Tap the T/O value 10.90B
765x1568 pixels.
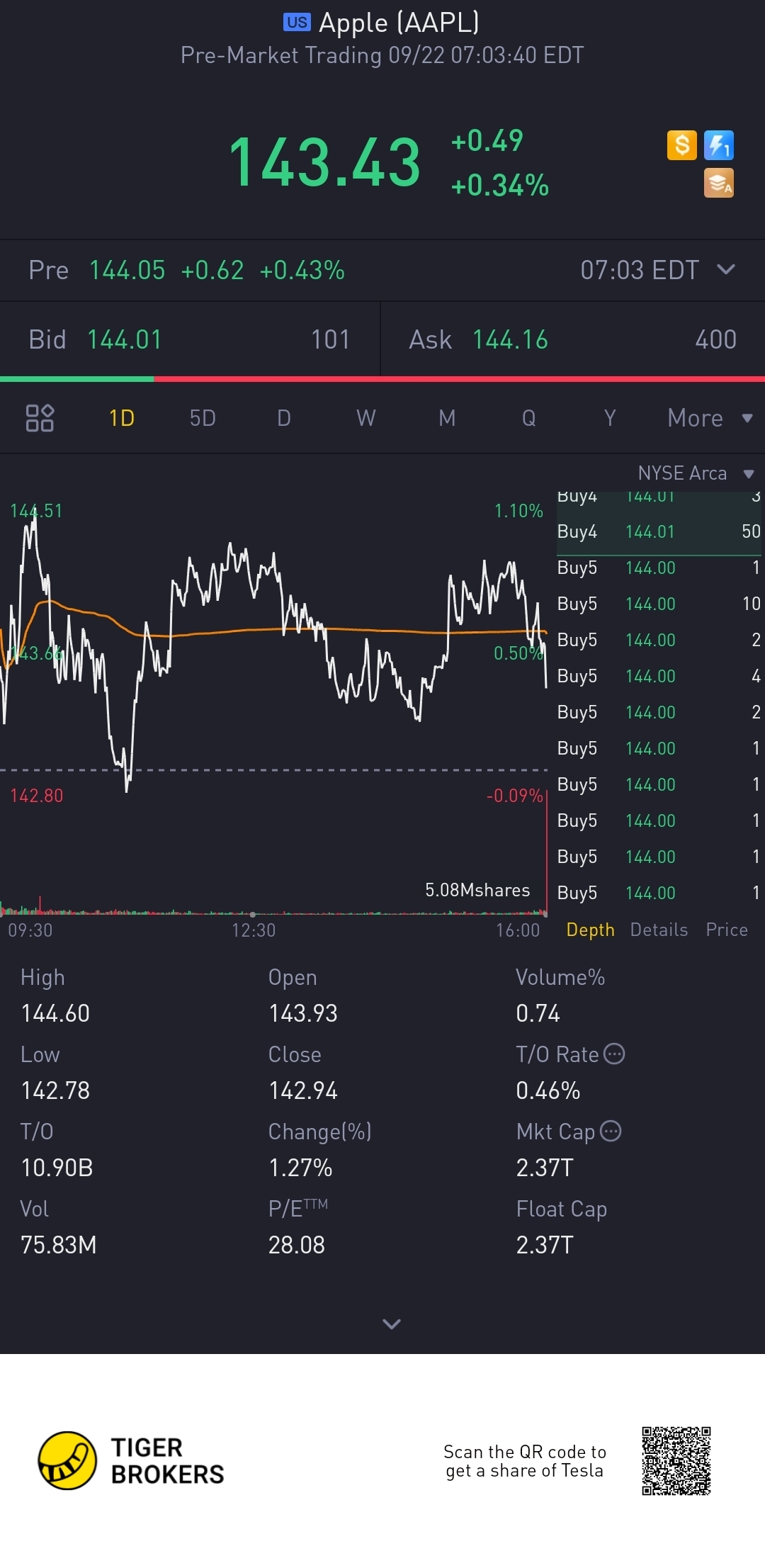57,1168
